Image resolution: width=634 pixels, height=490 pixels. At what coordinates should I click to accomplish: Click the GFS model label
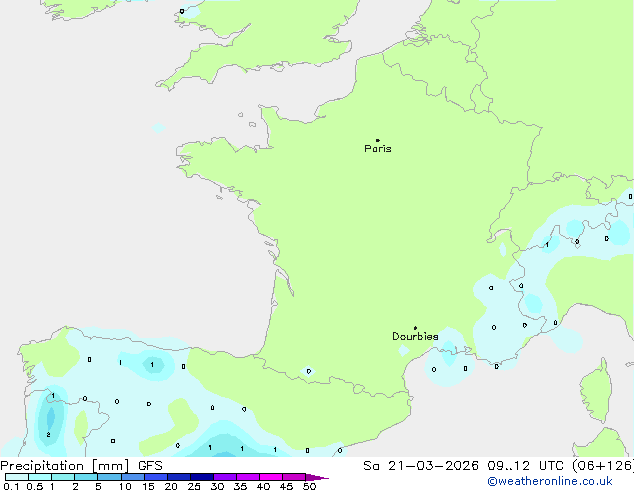tap(150, 466)
